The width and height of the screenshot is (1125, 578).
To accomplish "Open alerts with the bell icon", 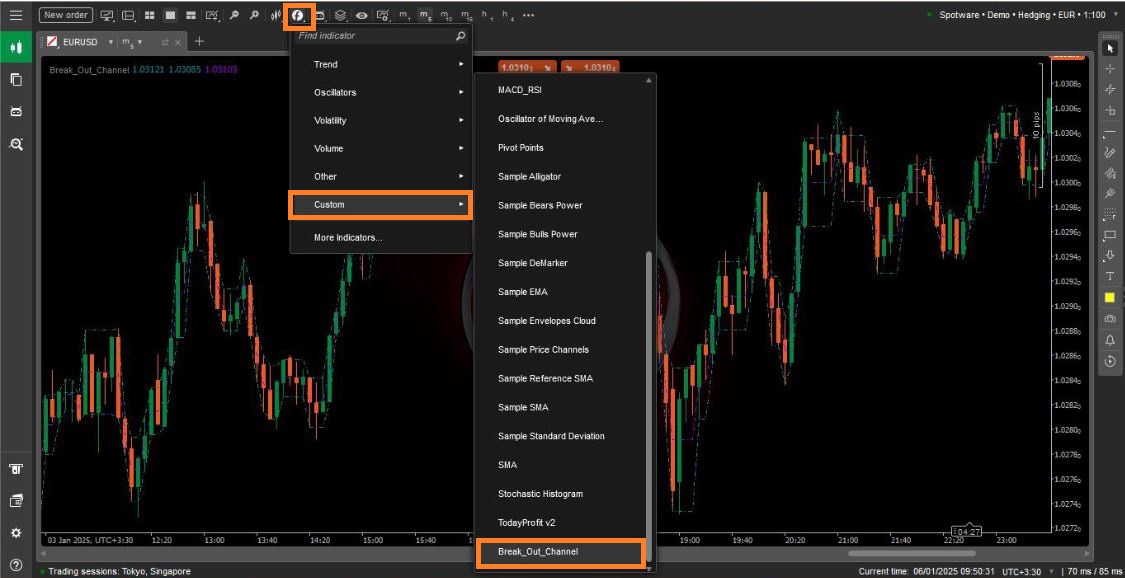I will click(1110, 340).
